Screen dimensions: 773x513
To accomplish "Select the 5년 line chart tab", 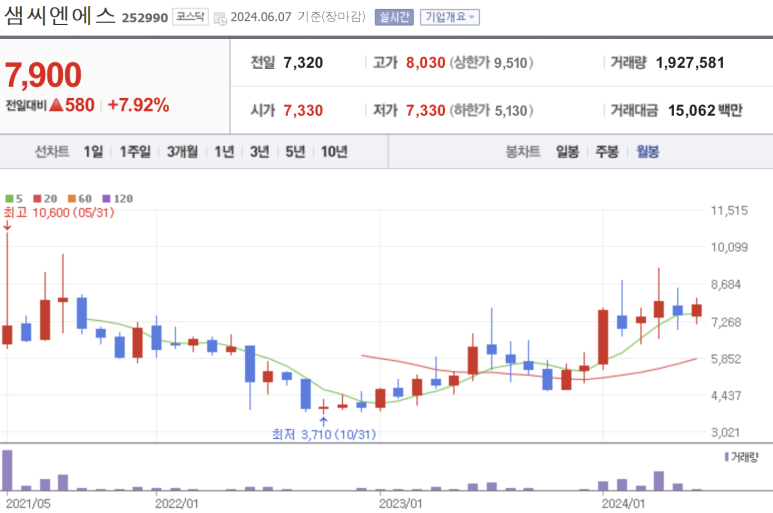I will coord(295,151).
